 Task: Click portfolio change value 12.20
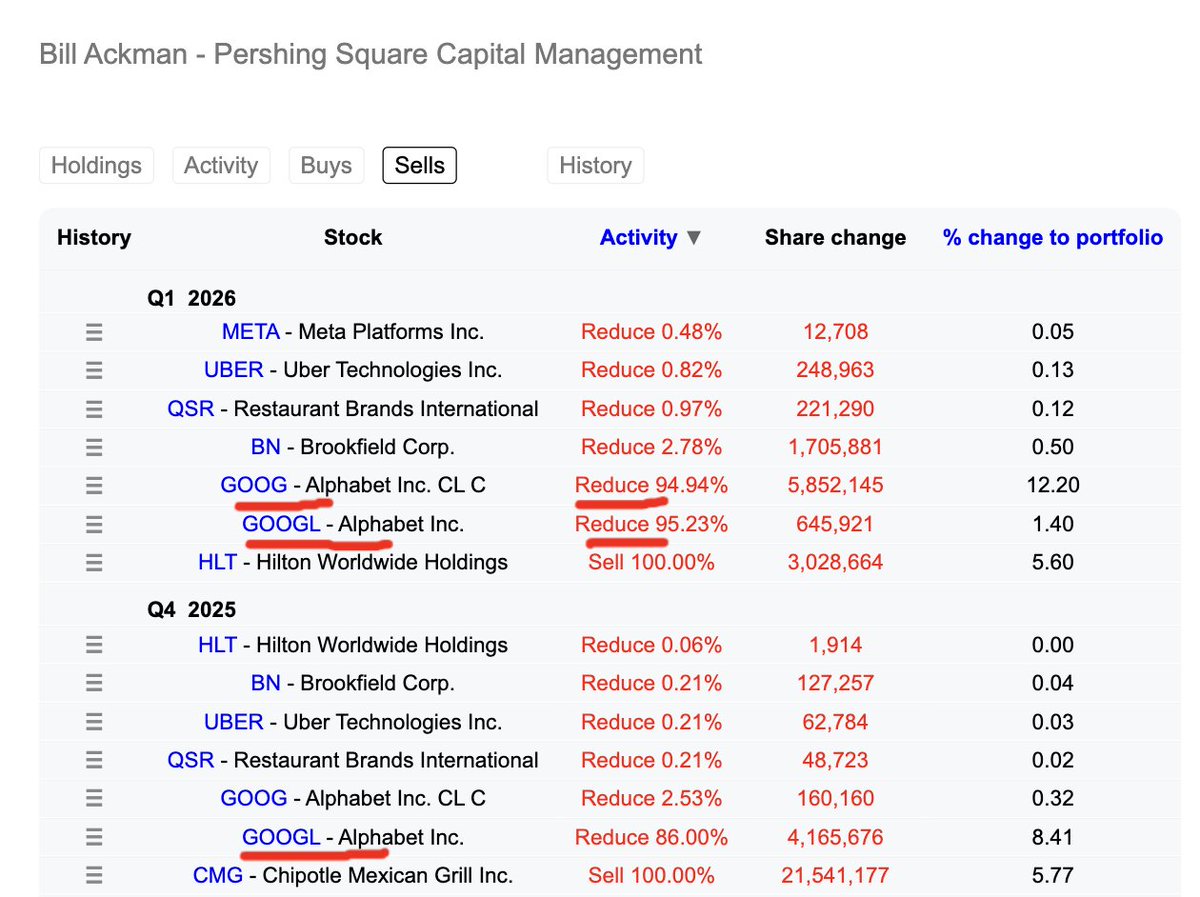point(1053,486)
